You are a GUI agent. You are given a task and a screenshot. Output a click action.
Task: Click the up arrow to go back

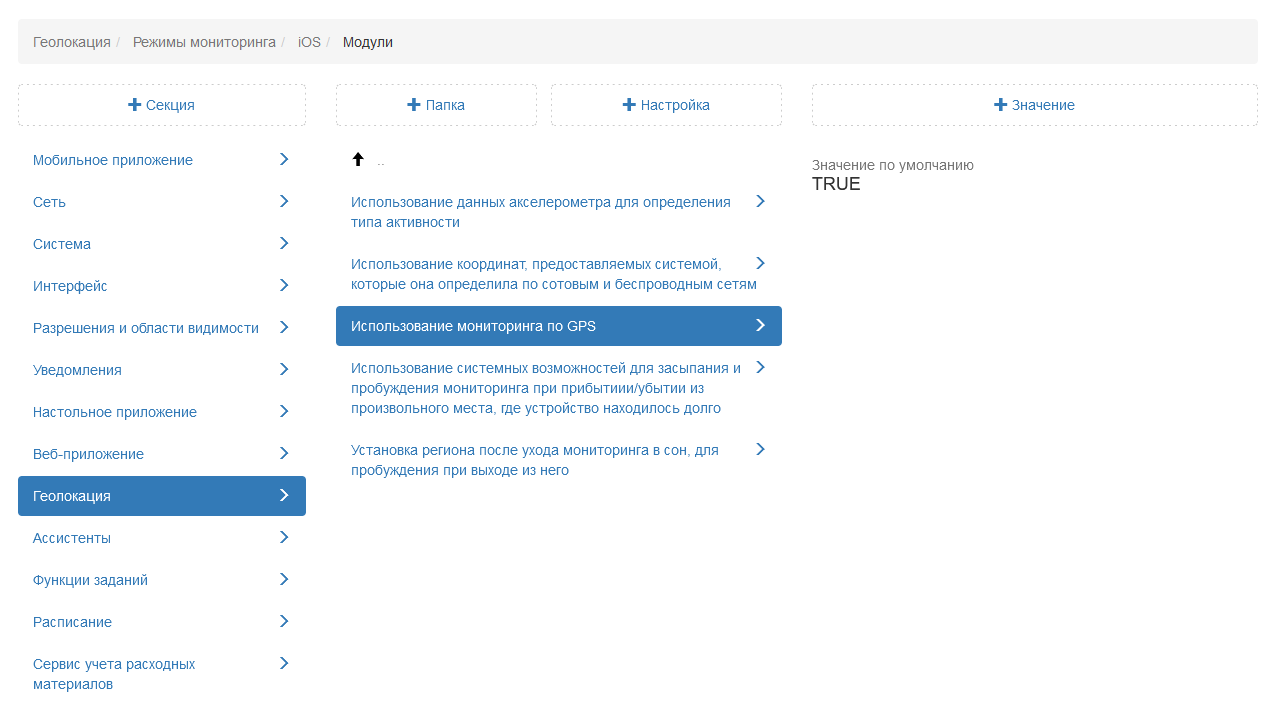(358, 160)
